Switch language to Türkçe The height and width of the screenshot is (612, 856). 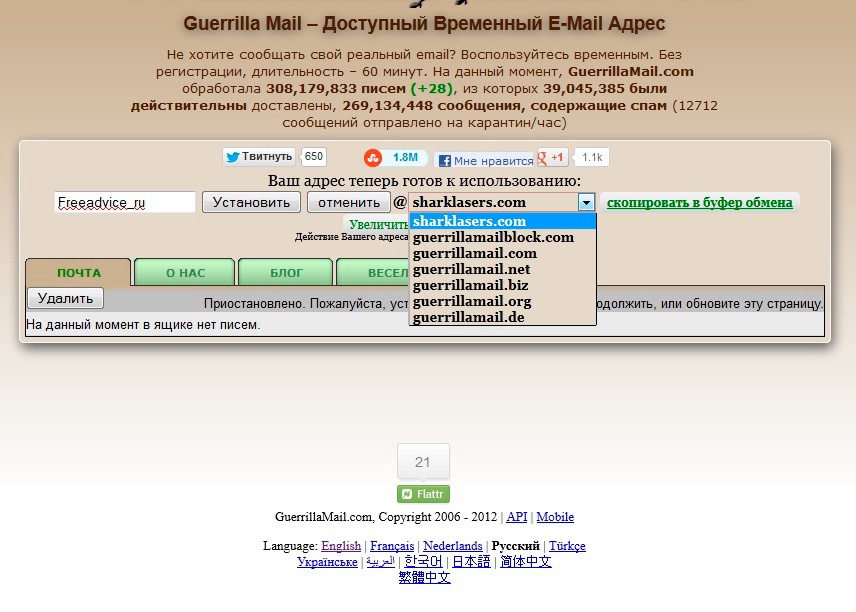tap(567, 545)
